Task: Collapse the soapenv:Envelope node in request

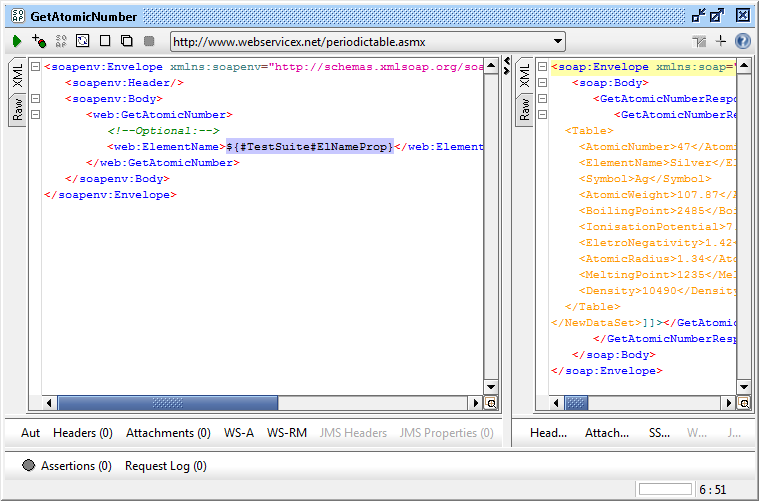Action: point(35,67)
